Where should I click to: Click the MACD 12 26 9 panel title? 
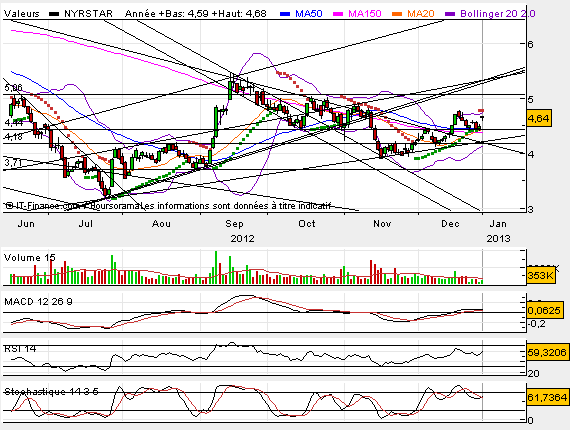click(x=38, y=301)
